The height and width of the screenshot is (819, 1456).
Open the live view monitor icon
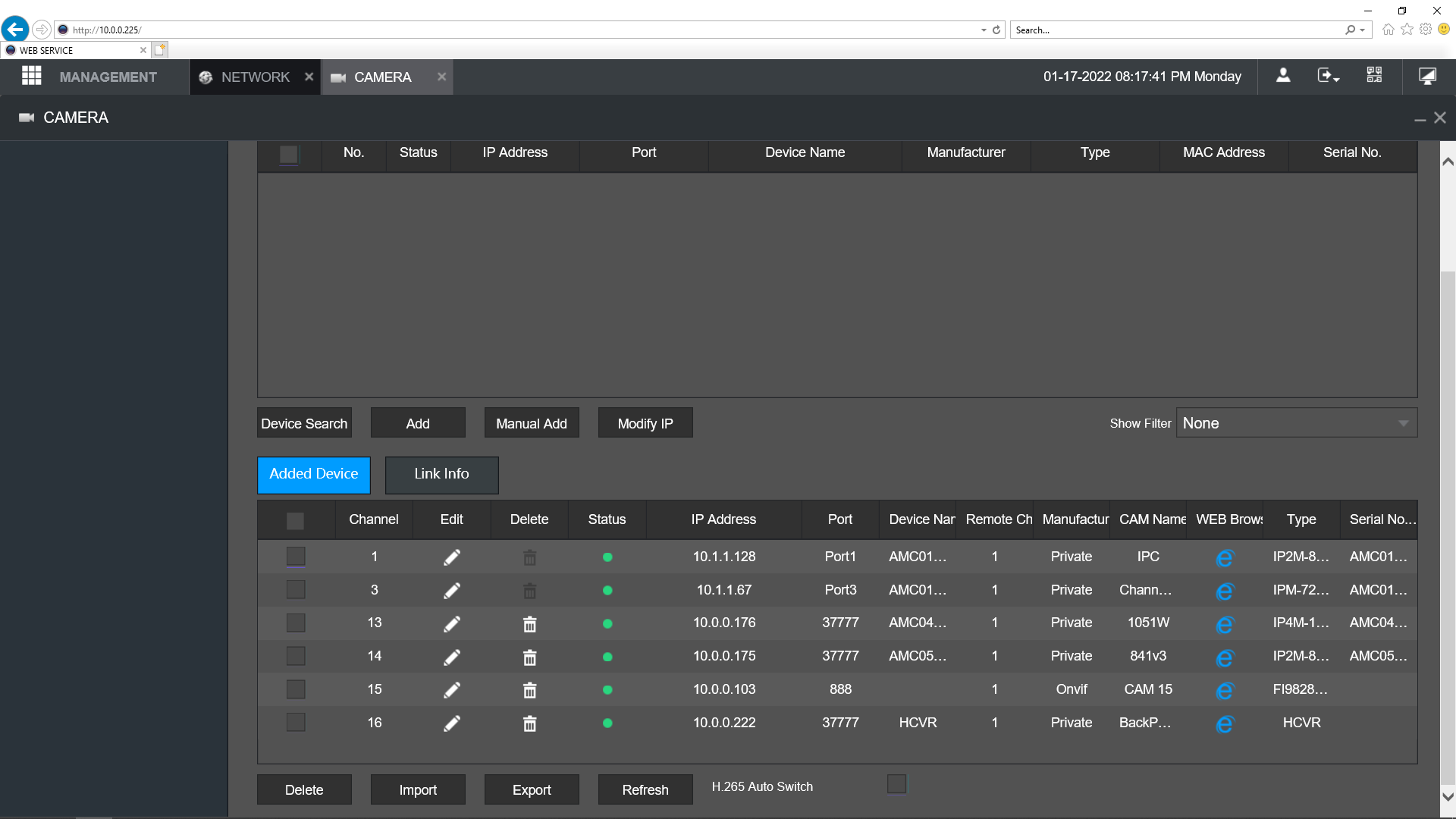click(x=1427, y=76)
